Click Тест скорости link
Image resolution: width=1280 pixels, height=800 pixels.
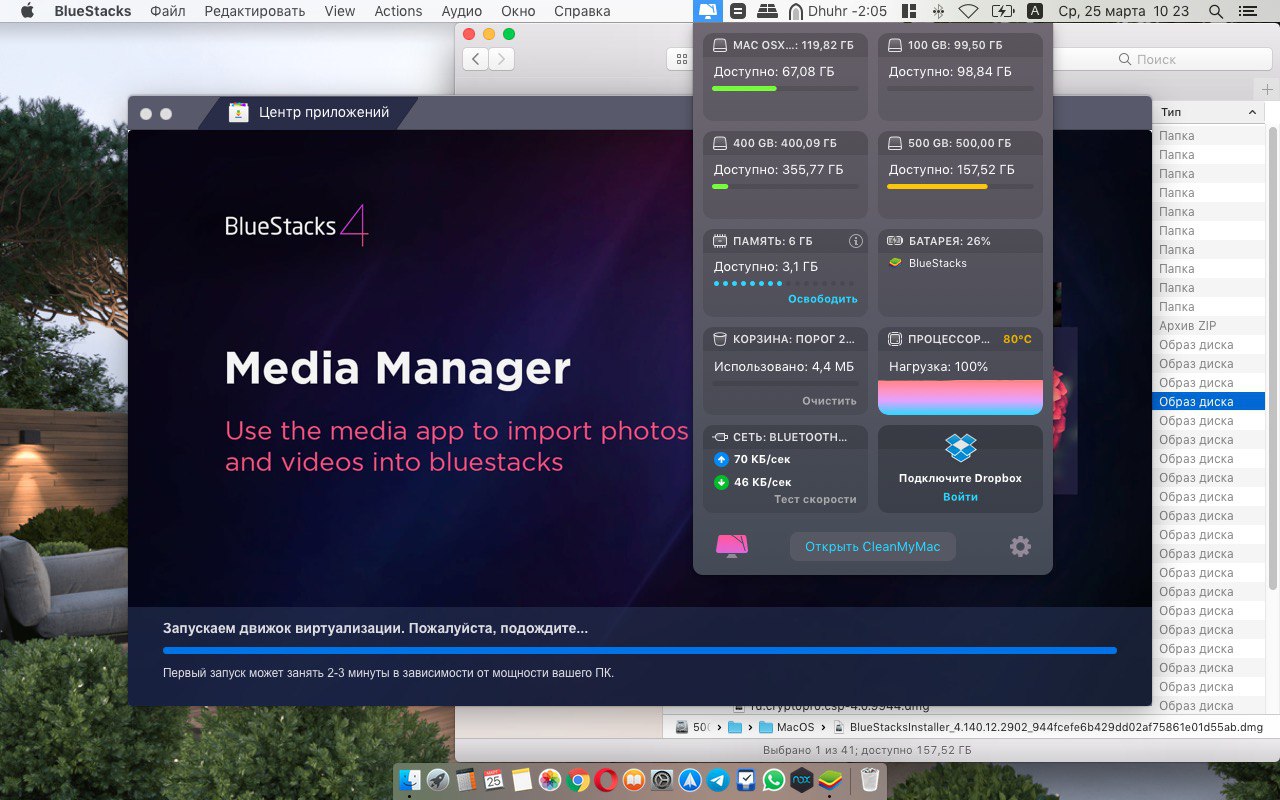pyautogui.click(x=815, y=499)
